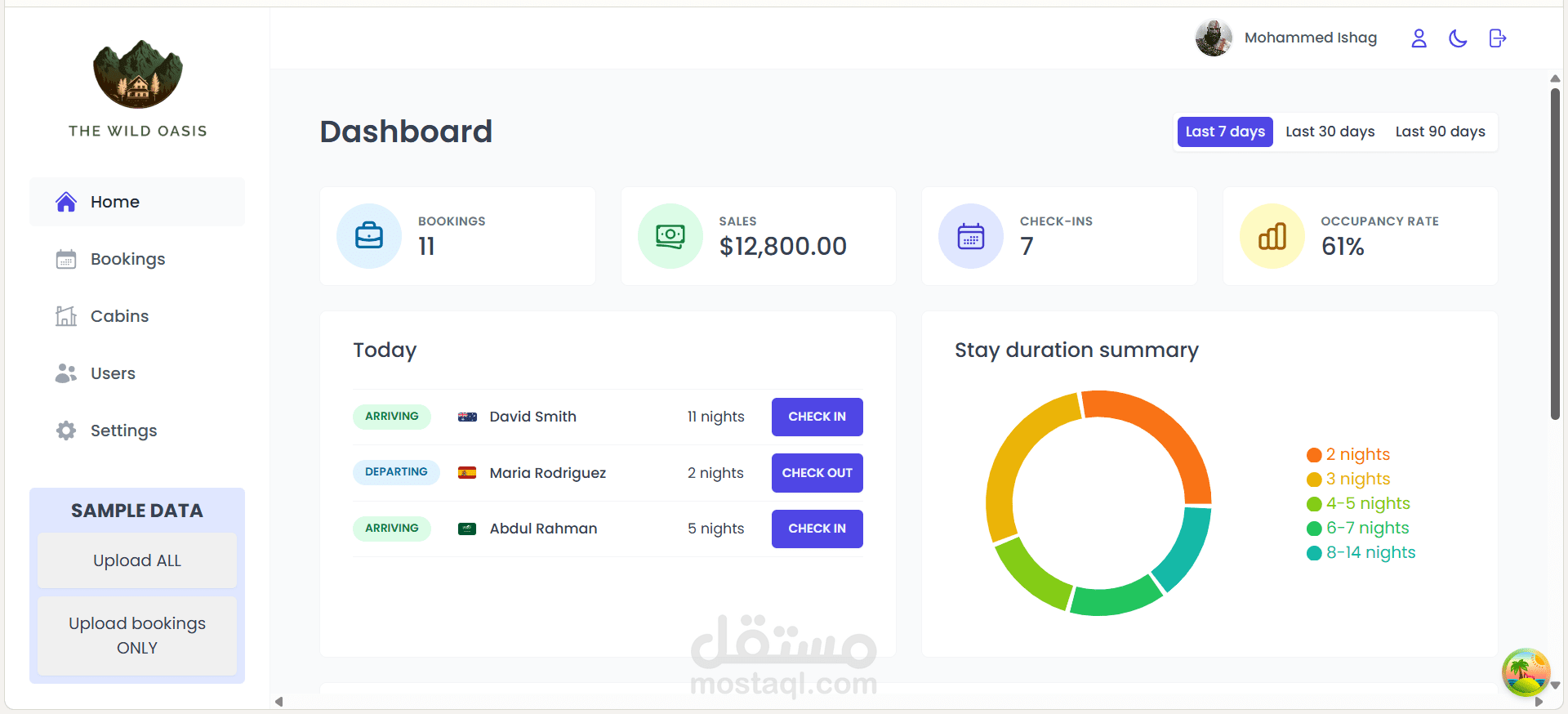
Task: Open the user account profile icon
Action: click(x=1419, y=38)
